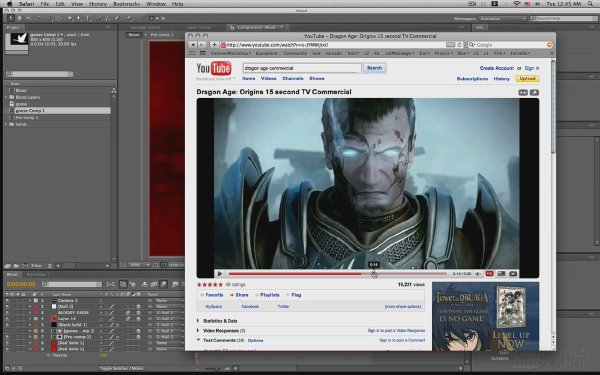
Task: Hide the BLOODY GEESE layer
Action: coord(7,313)
